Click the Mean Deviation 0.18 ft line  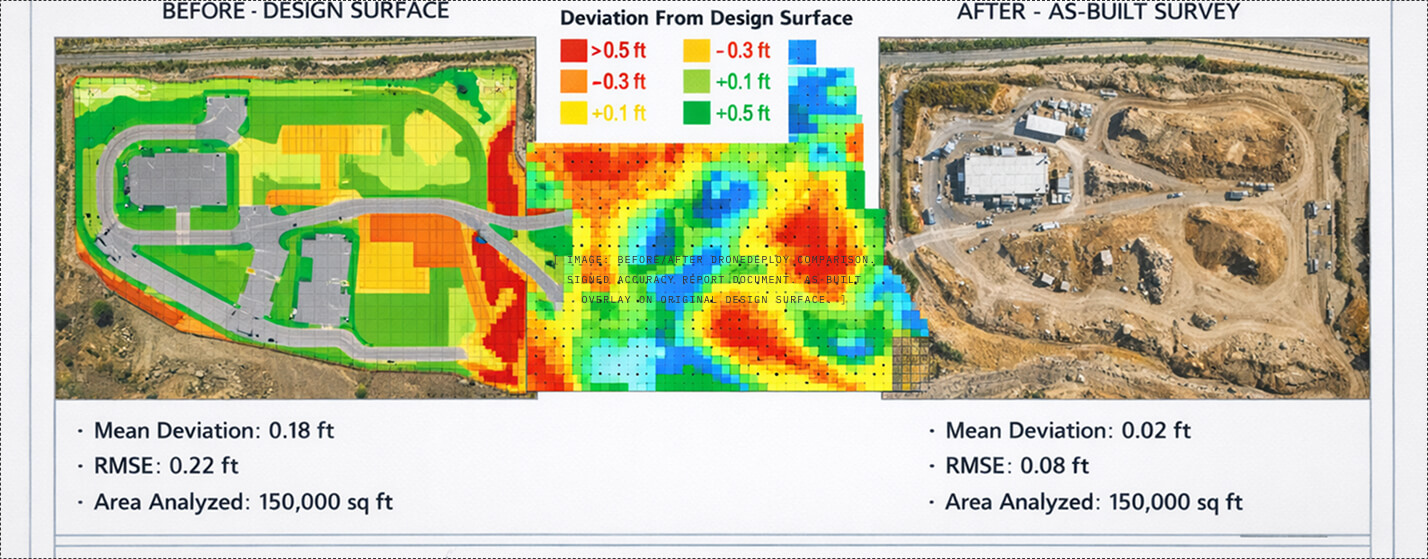[x=213, y=431]
